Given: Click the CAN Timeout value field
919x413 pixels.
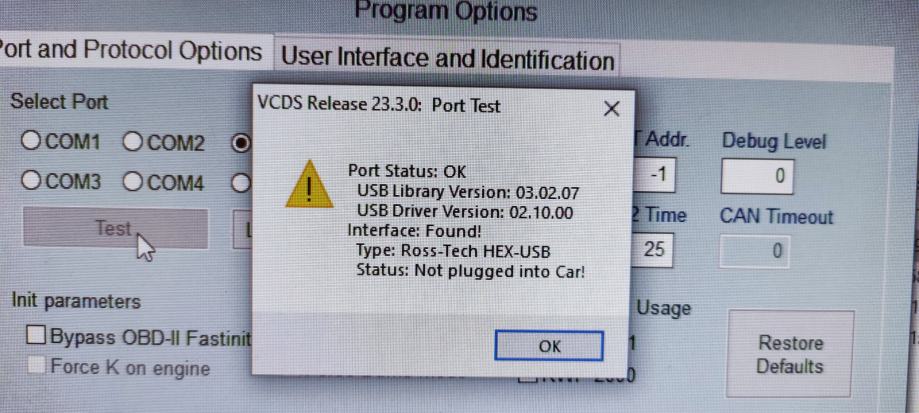Looking at the screenshot, I should click(756, 251).
